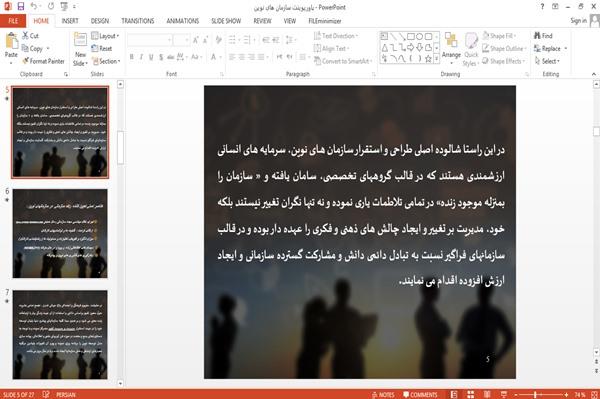Click the zoom slider handle
The width and height of the screenshot is (600, 399).
click(535, 395)
